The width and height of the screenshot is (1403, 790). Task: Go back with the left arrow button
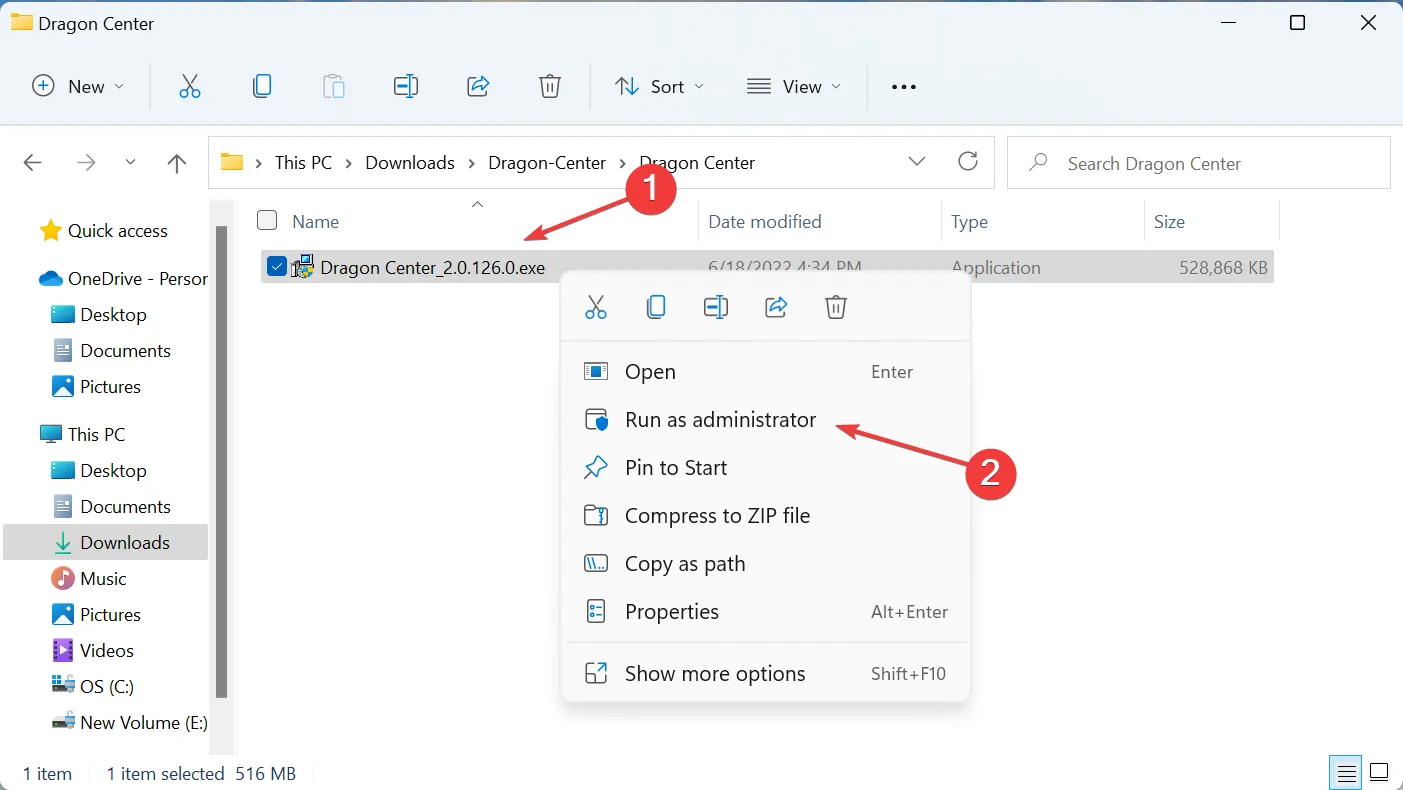33,163
